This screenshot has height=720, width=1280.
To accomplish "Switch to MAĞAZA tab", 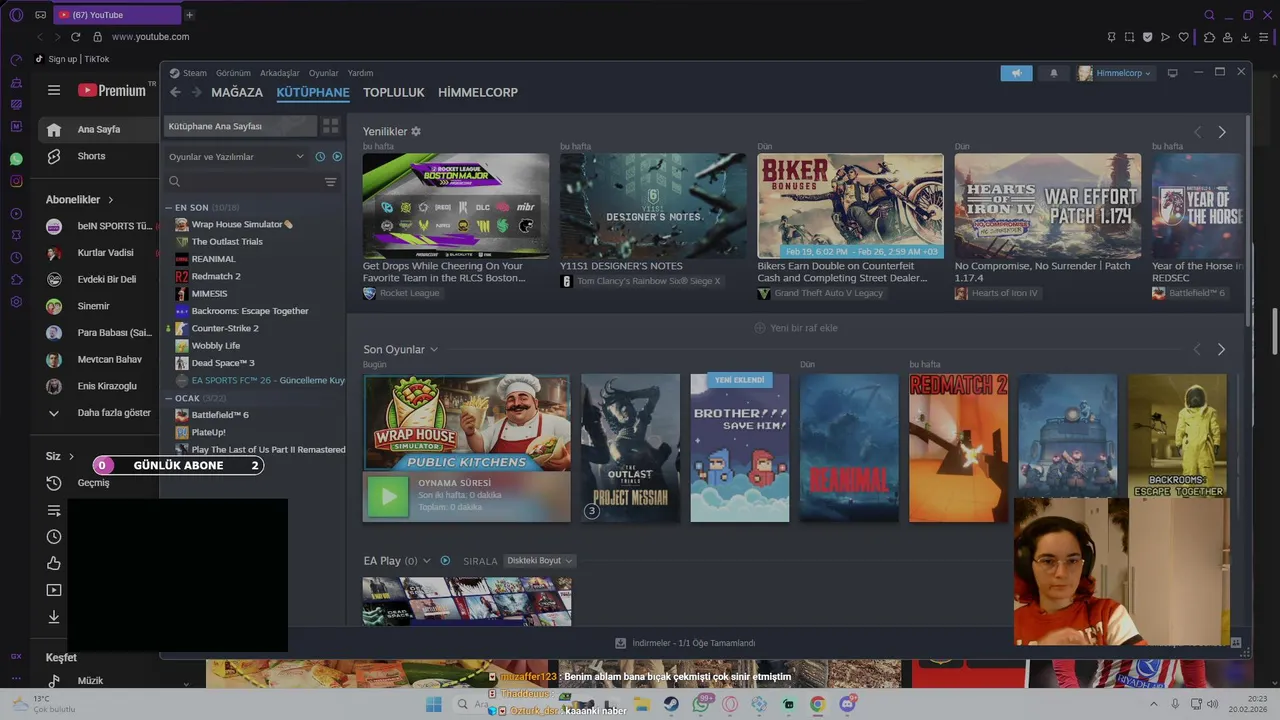I will click(x=237, y=92).
